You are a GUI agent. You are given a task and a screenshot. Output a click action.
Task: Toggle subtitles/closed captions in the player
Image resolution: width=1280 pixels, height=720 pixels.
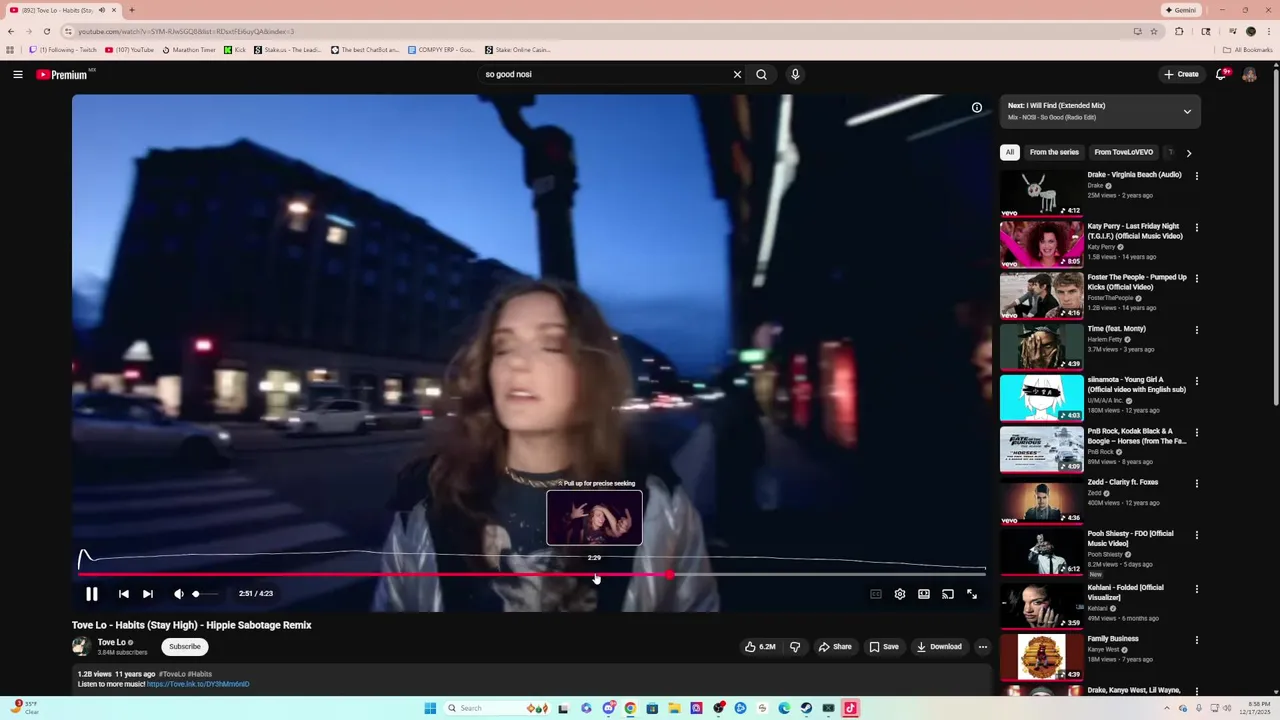tap(876, 594)
